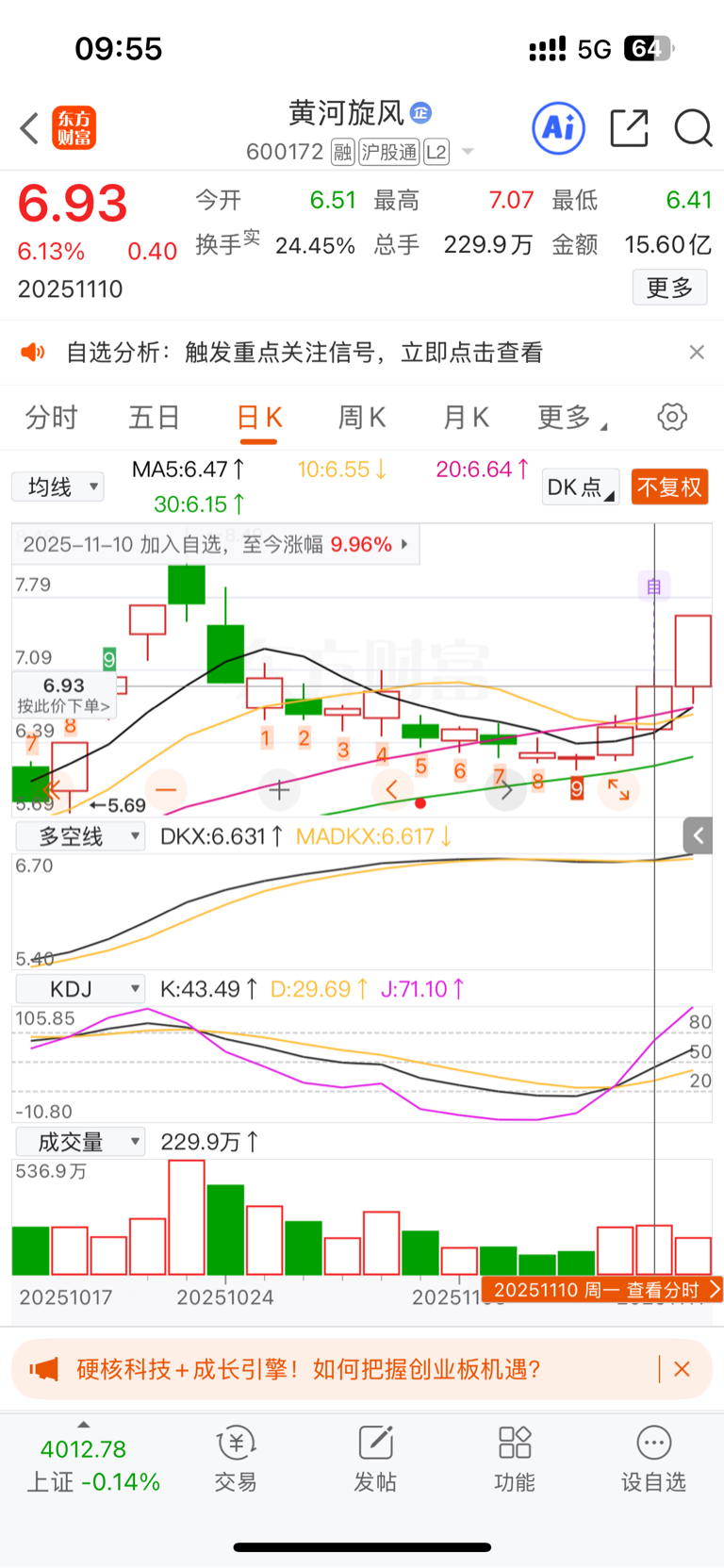Tap the current price 6.93
The width and height of the screenshot is (724, 1568).
[73, 204]
